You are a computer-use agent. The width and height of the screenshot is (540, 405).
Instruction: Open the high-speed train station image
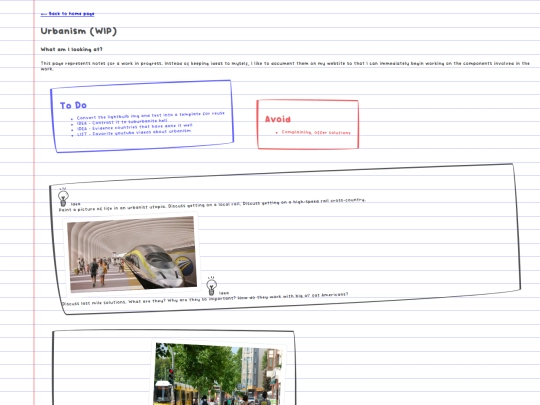132,254
